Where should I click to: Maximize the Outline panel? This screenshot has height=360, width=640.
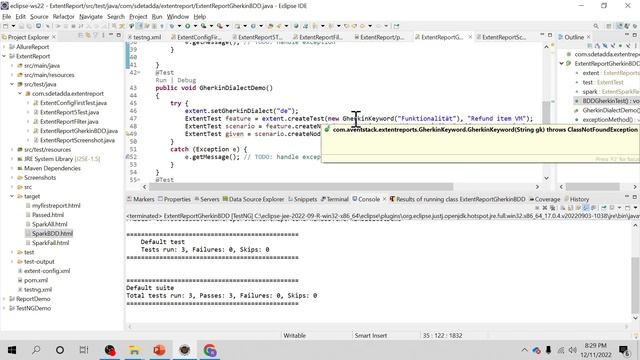click(x=635, y=36)
